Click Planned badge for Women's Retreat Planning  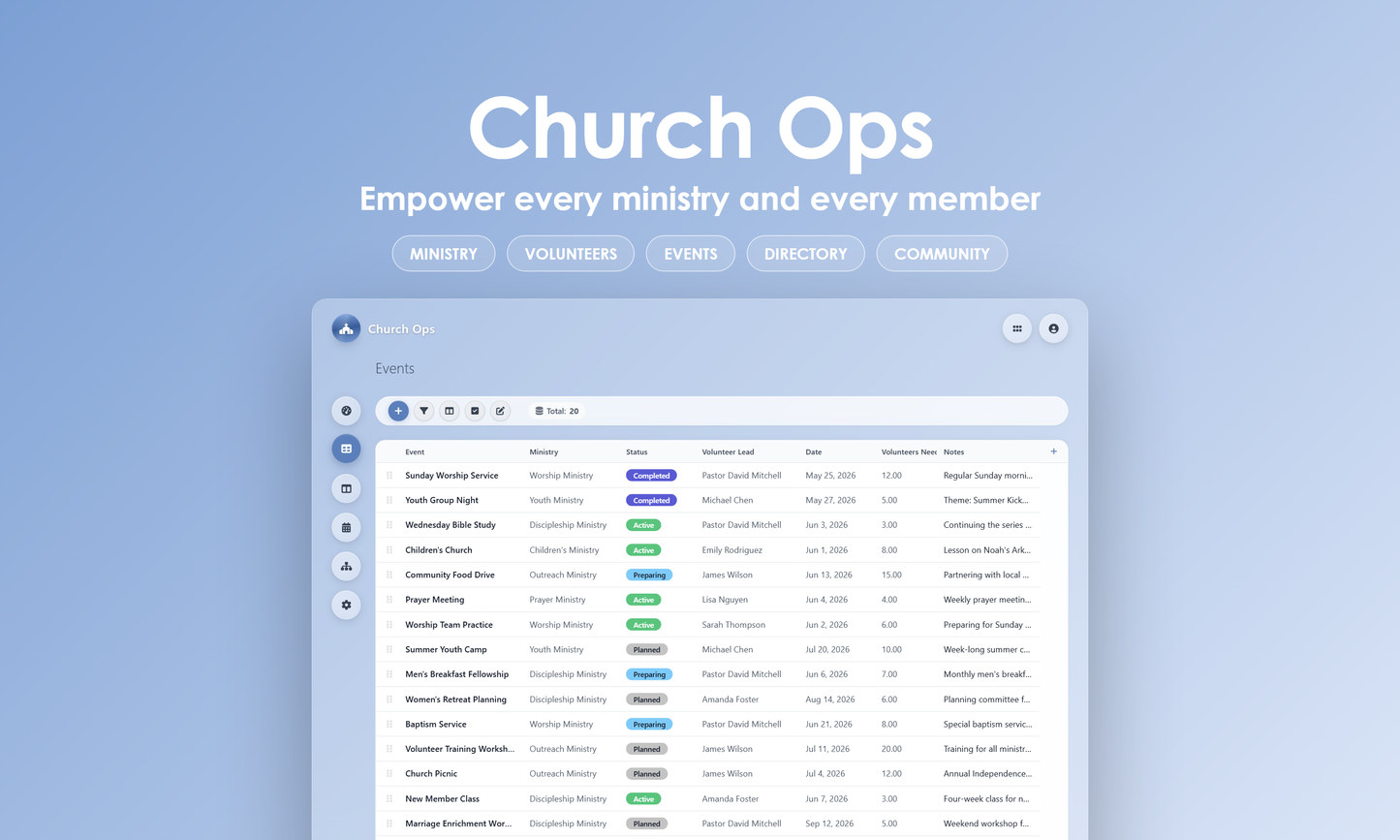click(x=647, y=700)
